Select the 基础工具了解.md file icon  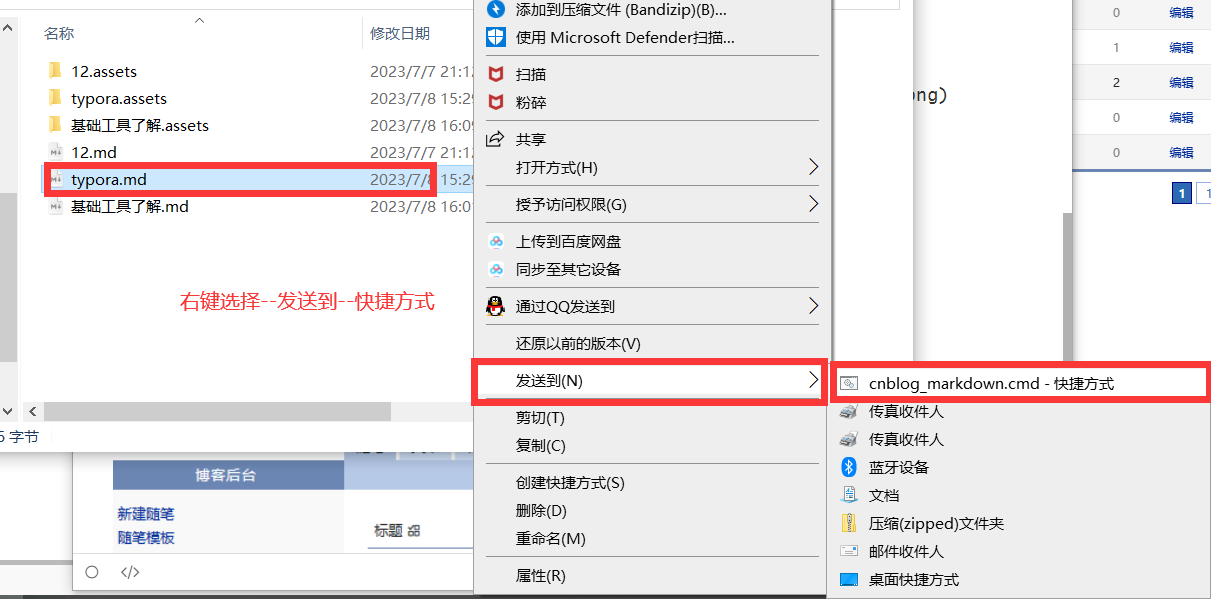(x=55, y=206)
